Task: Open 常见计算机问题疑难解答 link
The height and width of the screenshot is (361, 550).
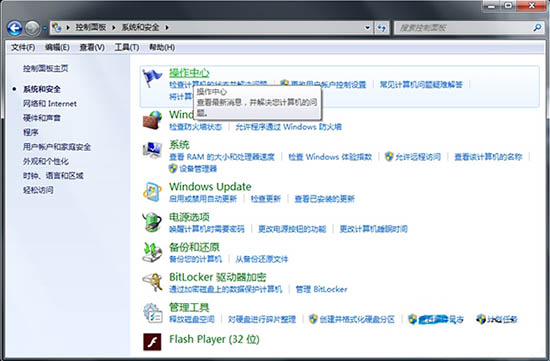Action: point(421,84)
